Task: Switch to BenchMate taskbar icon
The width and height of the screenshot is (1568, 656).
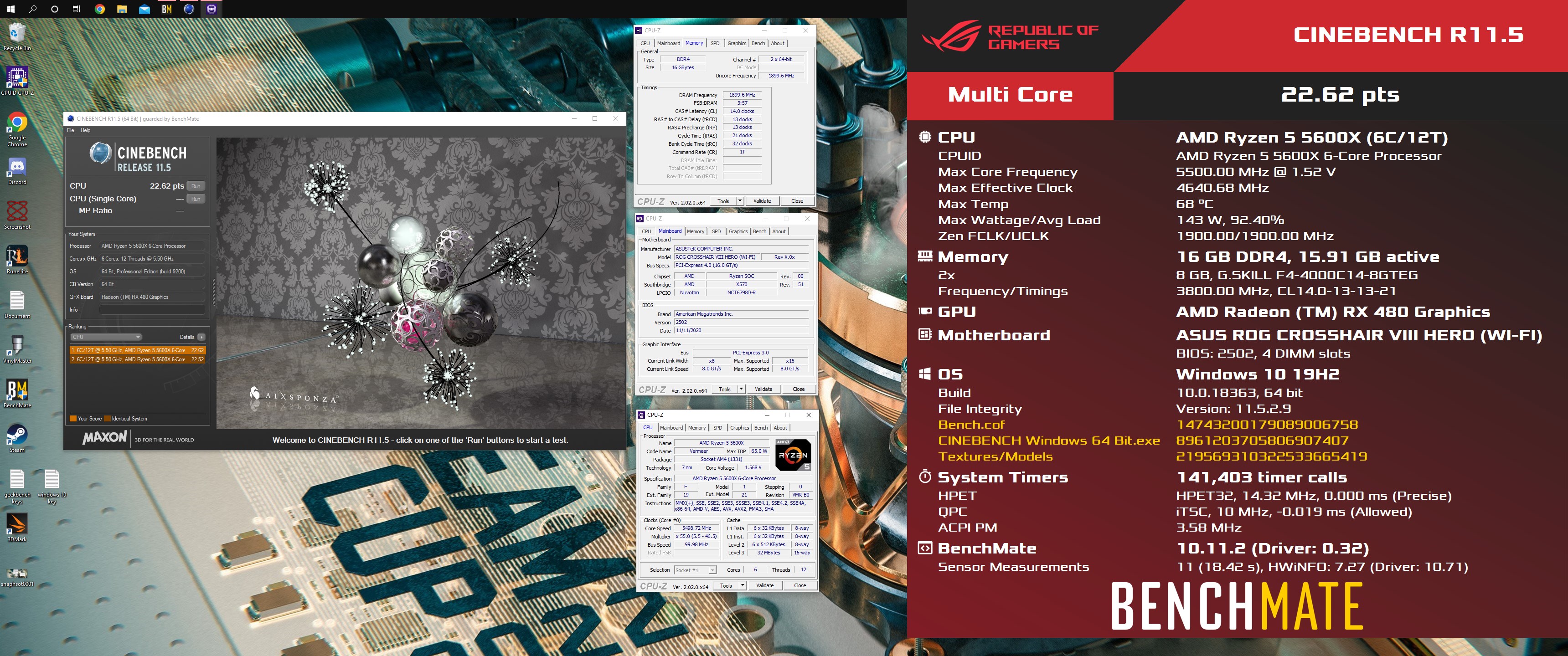Action: 167,9
